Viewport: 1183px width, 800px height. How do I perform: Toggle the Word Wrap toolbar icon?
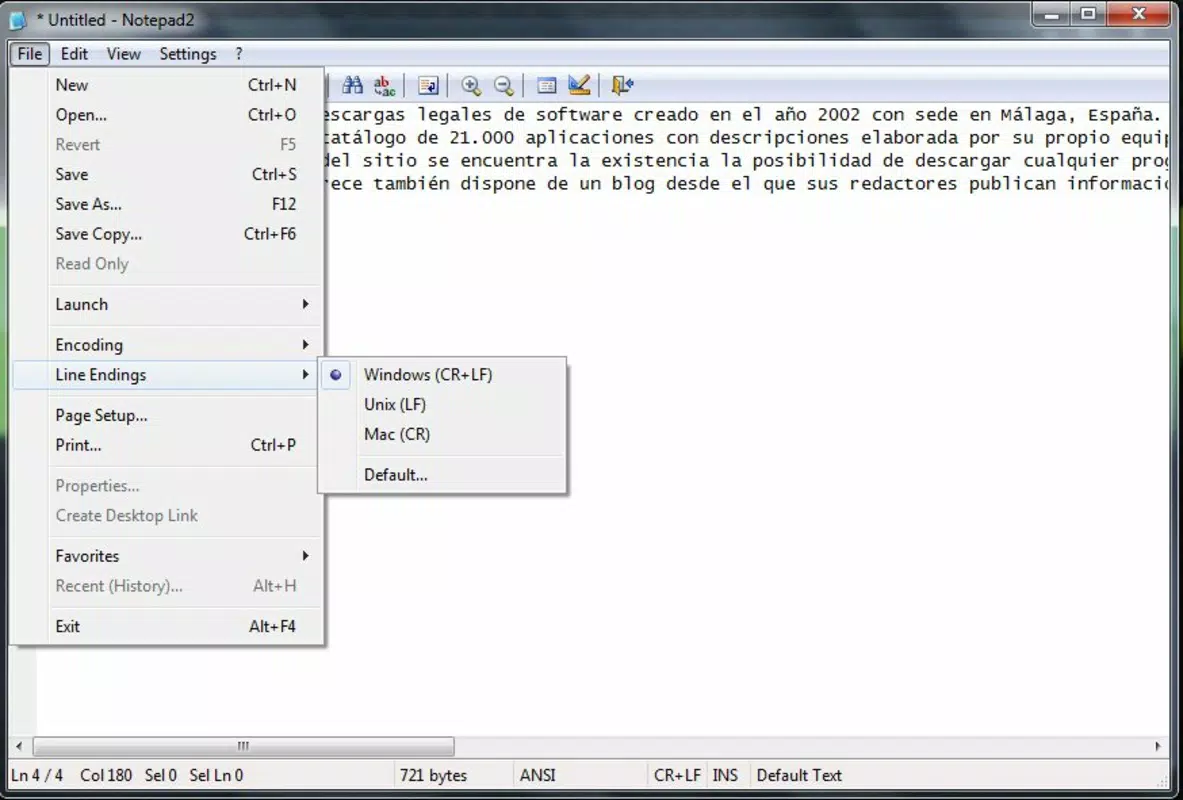tap(428, 85)
